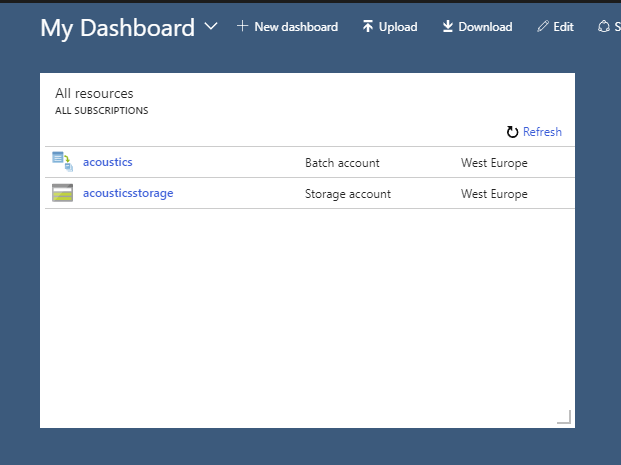Click the tile resize handle at bottom corner

564,417
